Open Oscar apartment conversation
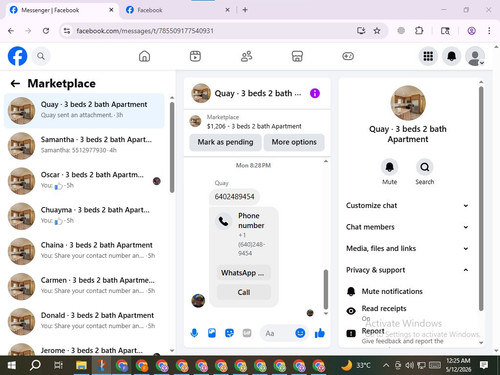 (x=84, y=181)
